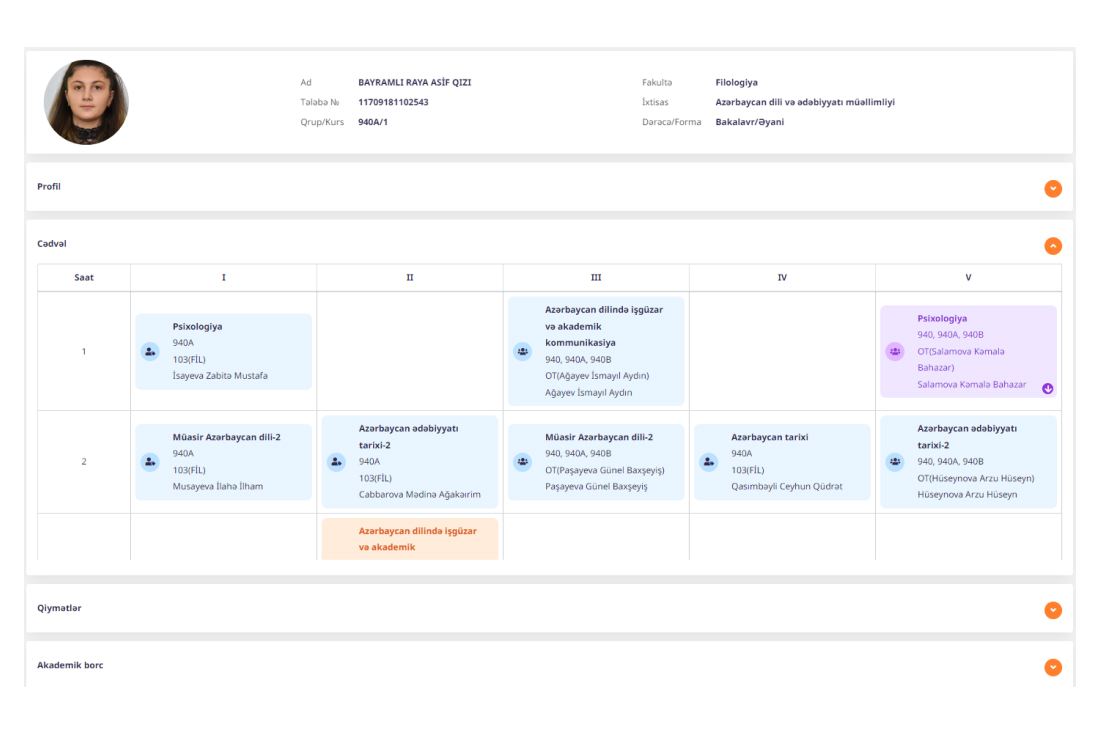The height and width of the screenshot is (734, 1100).
Task: Click group icon in Friday Psixologiya card
Action: click(895, 351)
